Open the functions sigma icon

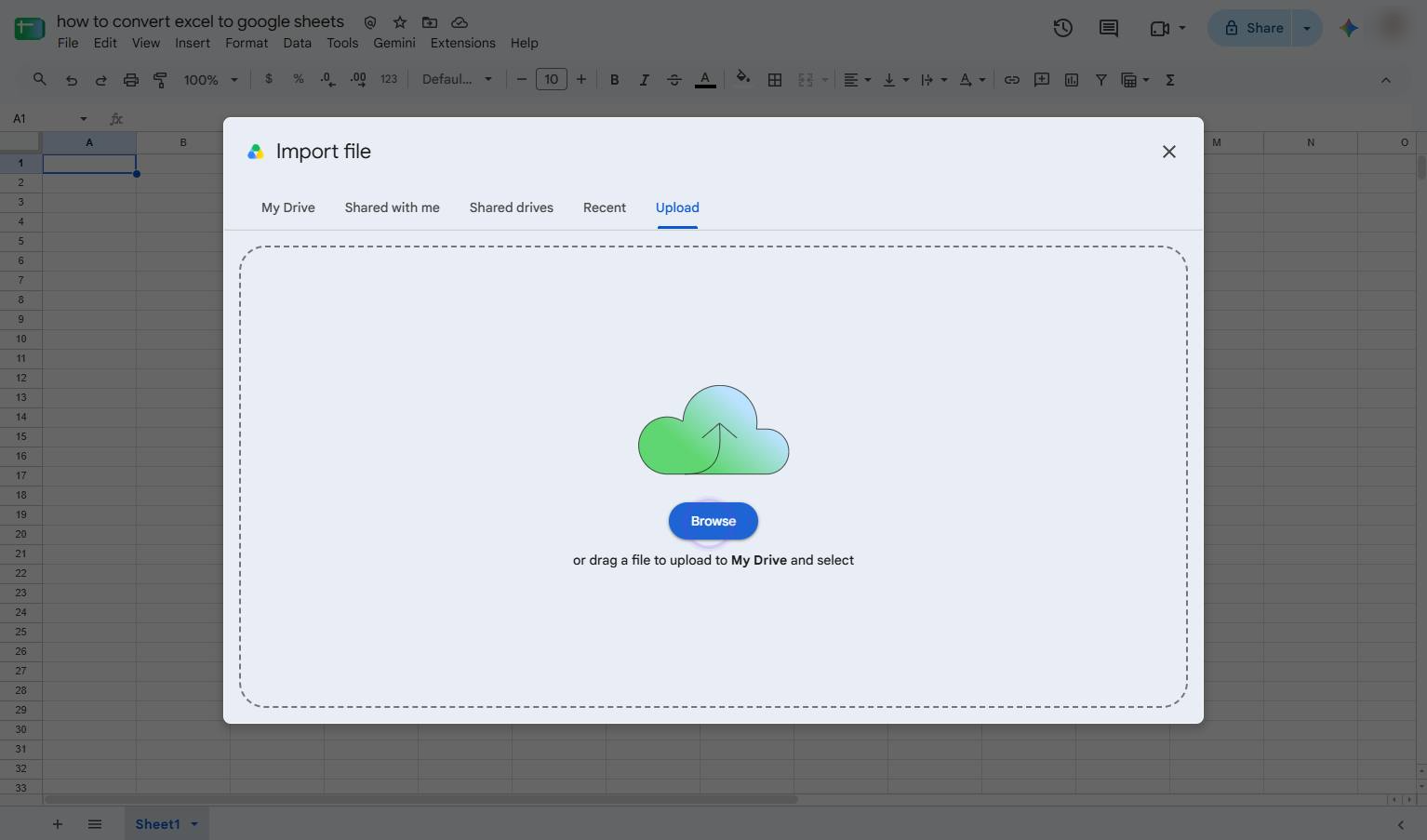tap(1170, 80)
